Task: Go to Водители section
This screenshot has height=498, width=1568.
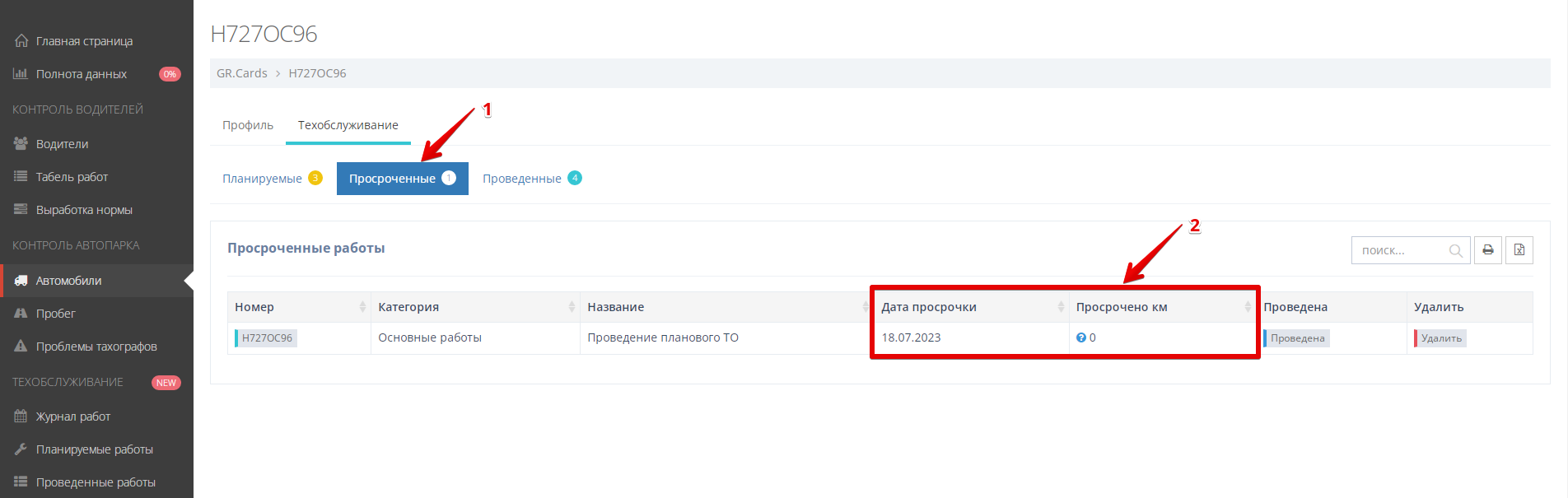Action: coord(62,144)
